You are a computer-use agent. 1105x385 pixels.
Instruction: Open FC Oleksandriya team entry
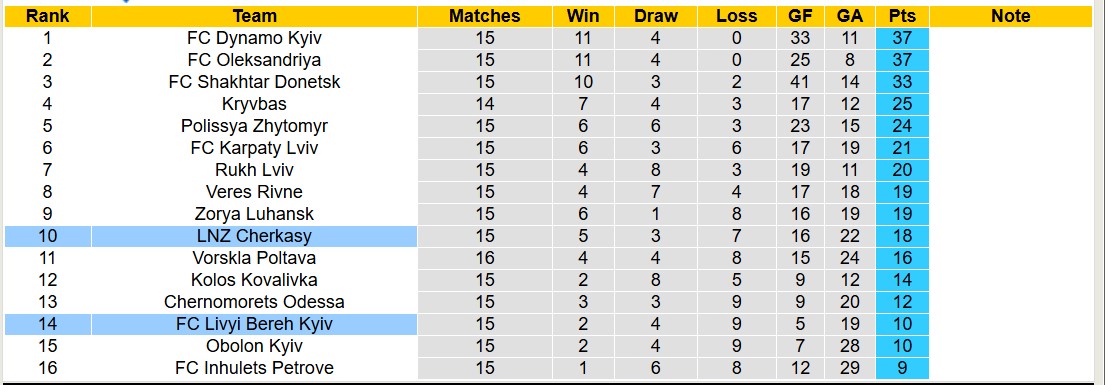254,60
